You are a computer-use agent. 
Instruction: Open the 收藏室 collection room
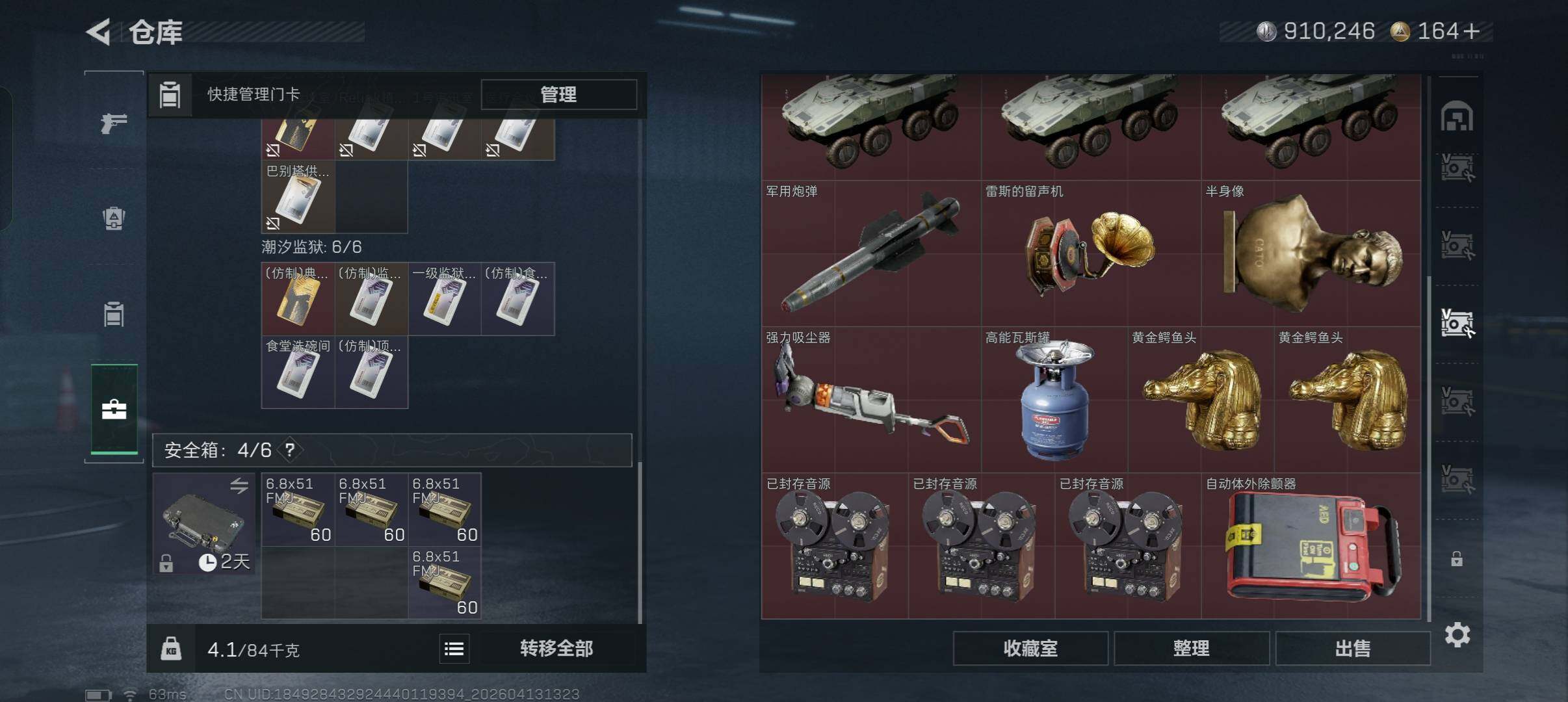1030,648
